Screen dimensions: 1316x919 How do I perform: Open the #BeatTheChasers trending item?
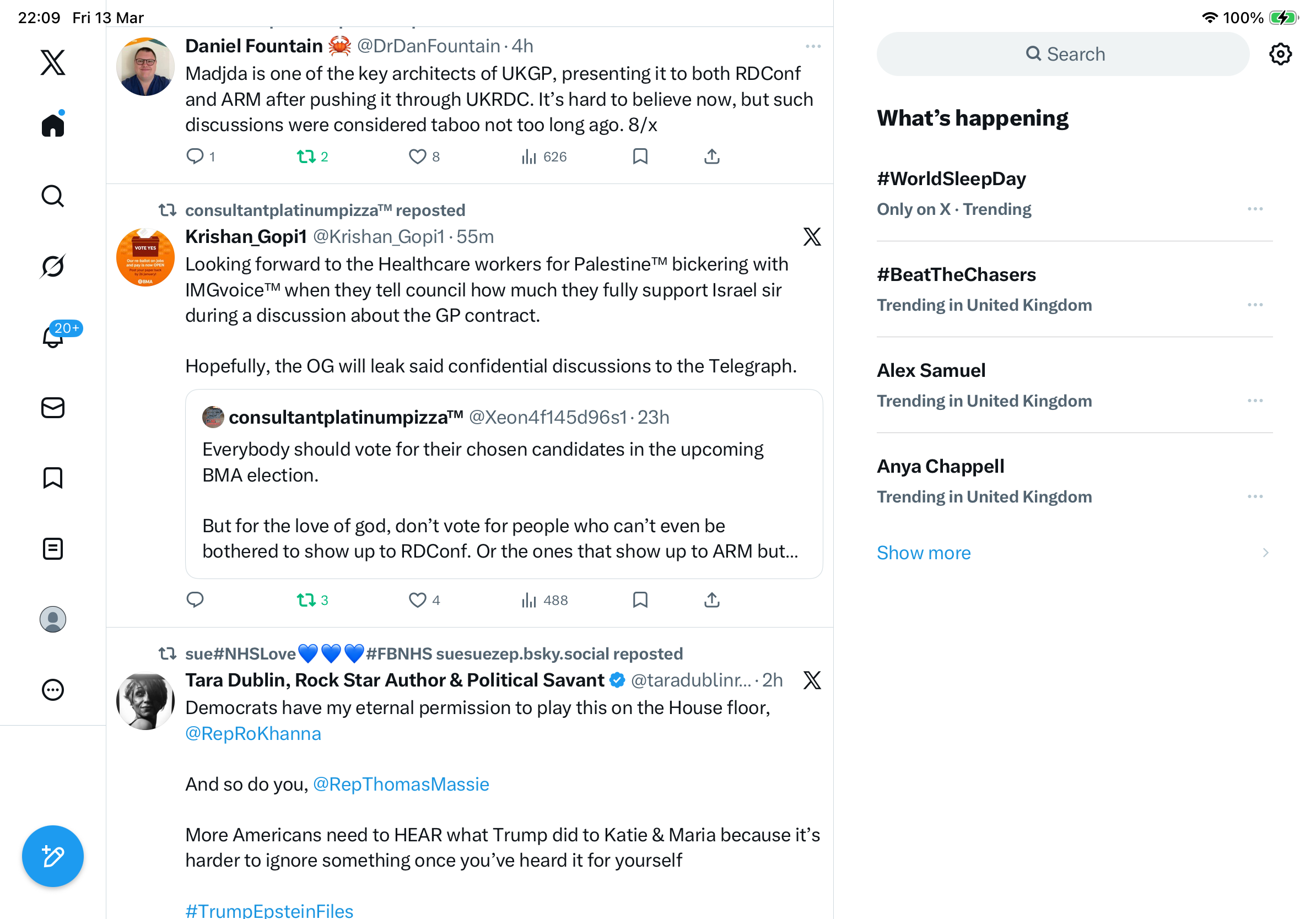coord(1074,289)
